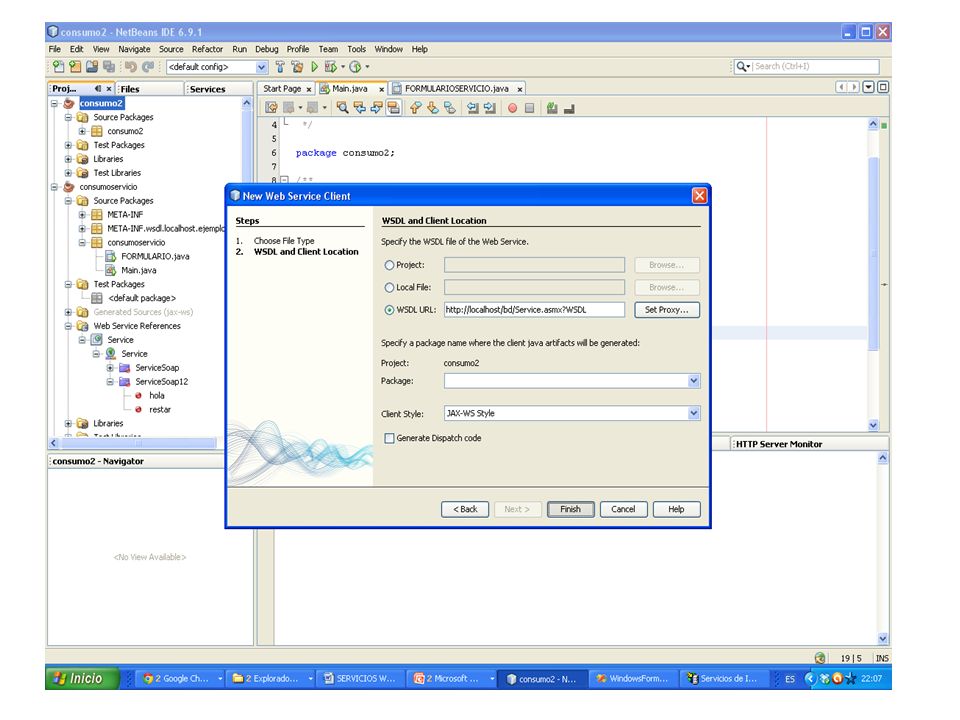This screenshot has height=720, width=960.
Task: Click the Next Bookmark editor icon
Action: tap(433, 108)
